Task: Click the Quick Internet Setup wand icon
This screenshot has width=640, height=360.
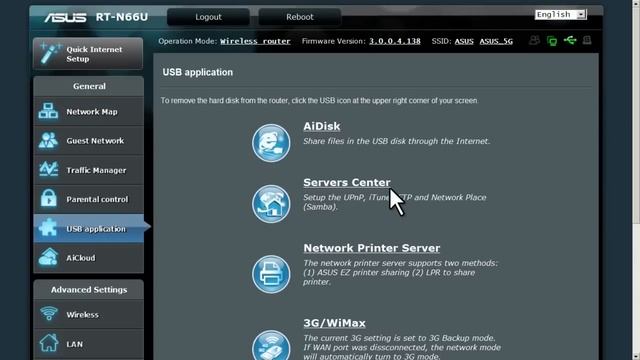Action: coord(50,53)
